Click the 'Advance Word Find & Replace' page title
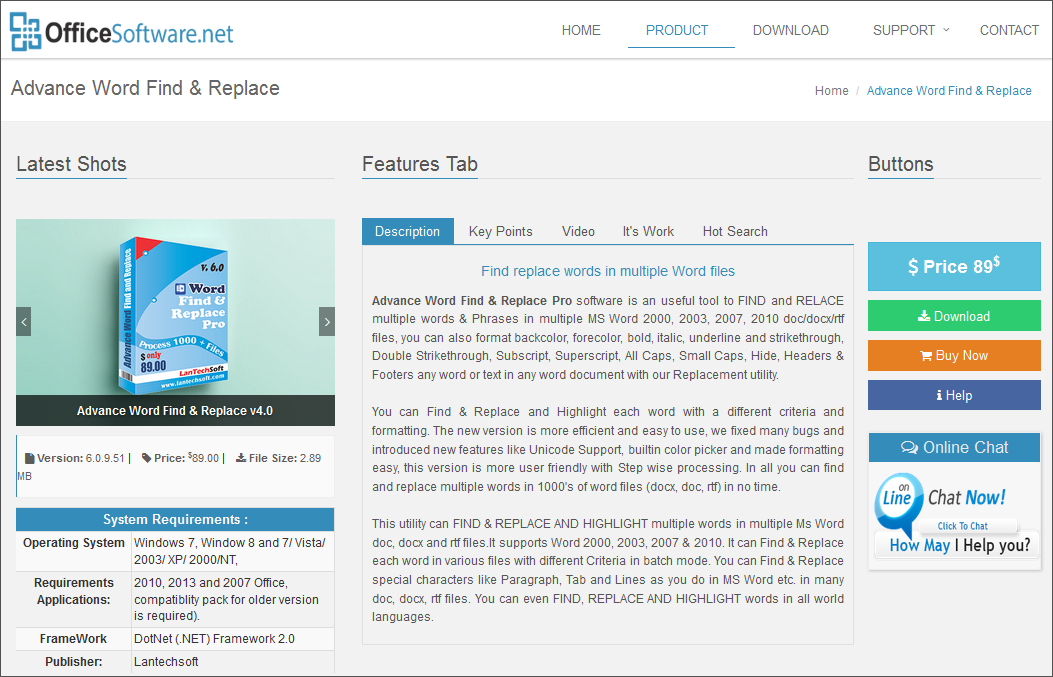1053x677 pixels. [145, 88]
